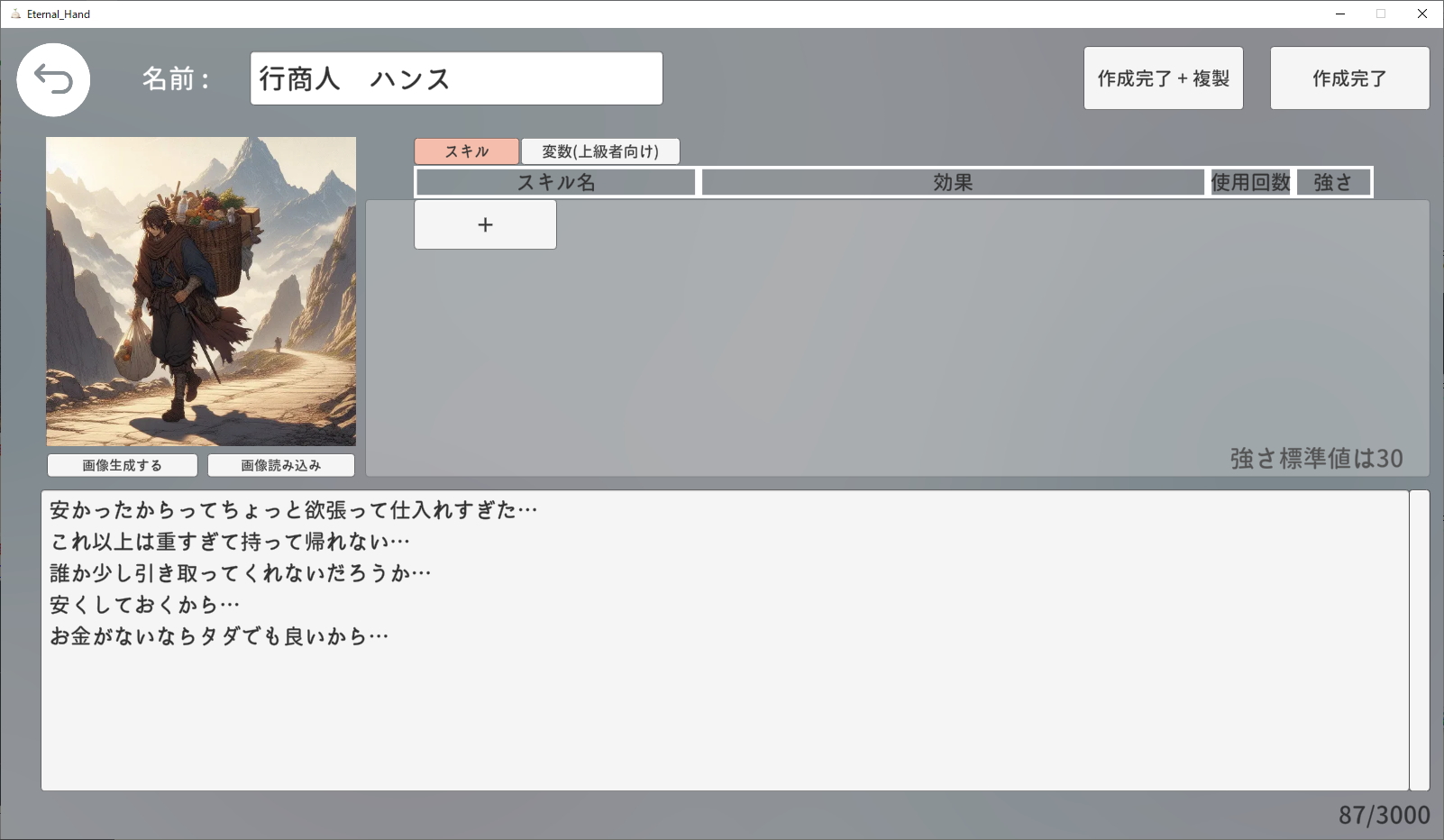1444x840 pixels.
Task: Click the 画像読み込み button
Action: point(280,465)
